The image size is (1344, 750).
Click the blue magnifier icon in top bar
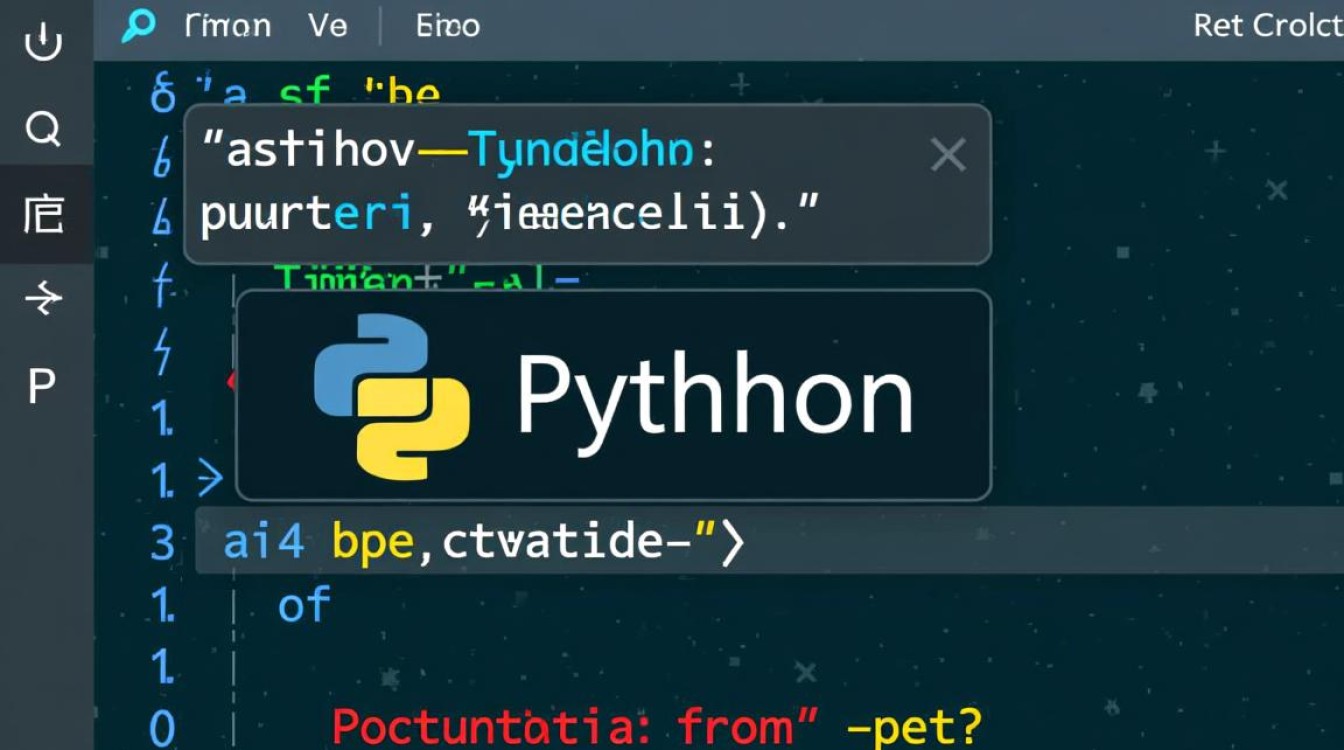click(x=139, y=26)
